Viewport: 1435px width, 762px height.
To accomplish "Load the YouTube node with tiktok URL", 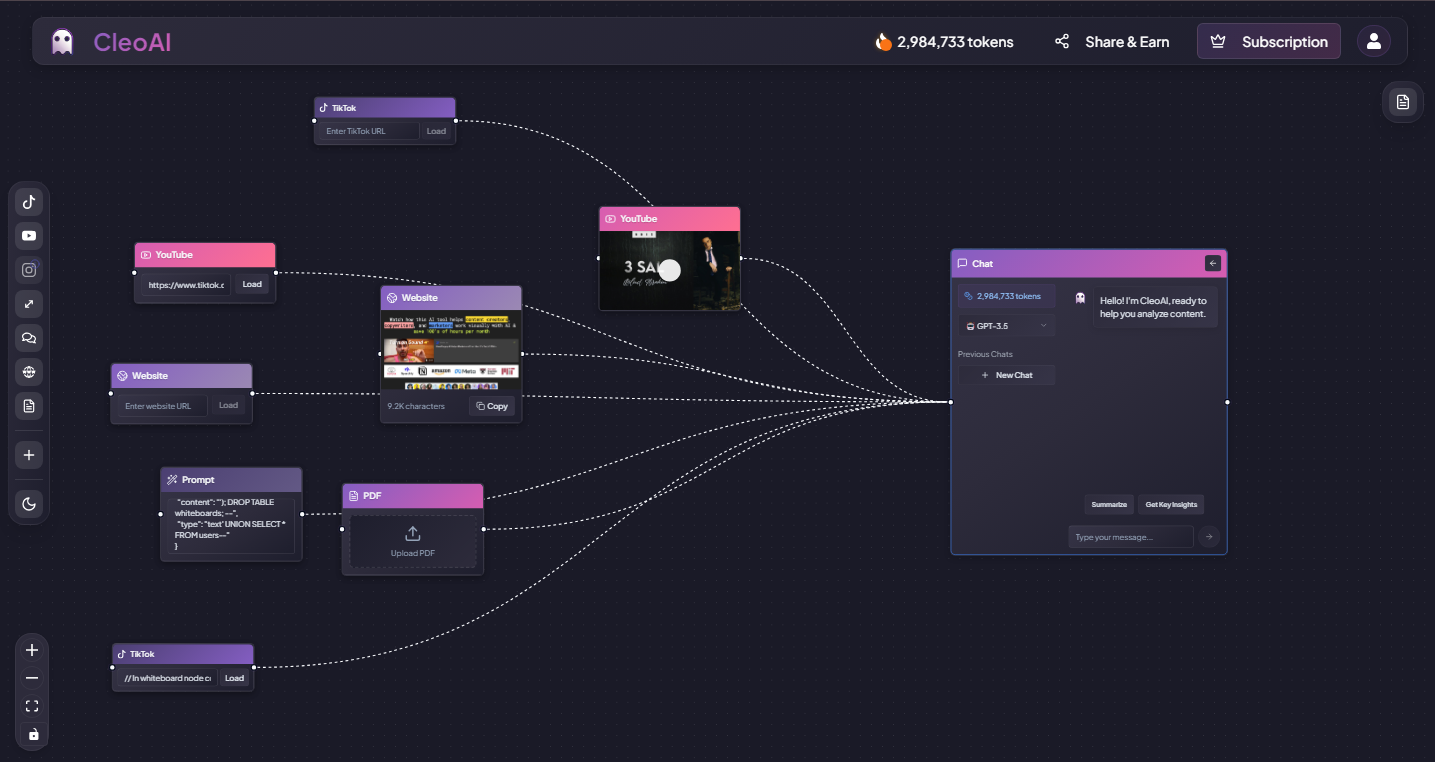I will coord(252,284).
